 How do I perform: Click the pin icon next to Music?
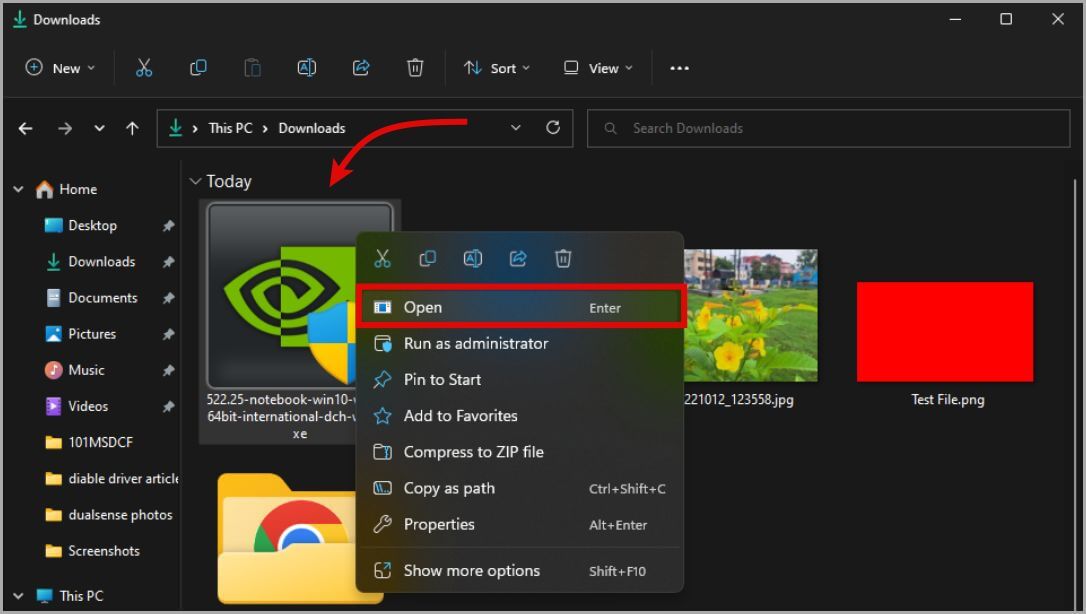168,370
